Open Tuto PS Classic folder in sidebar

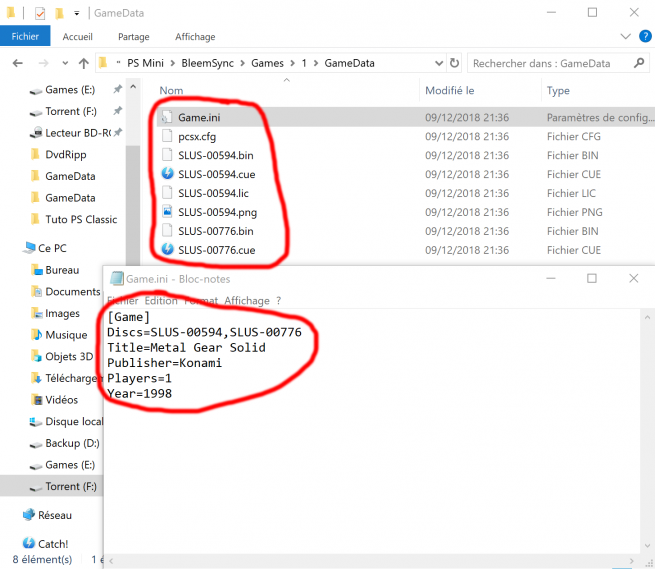[x=81, y=219]
